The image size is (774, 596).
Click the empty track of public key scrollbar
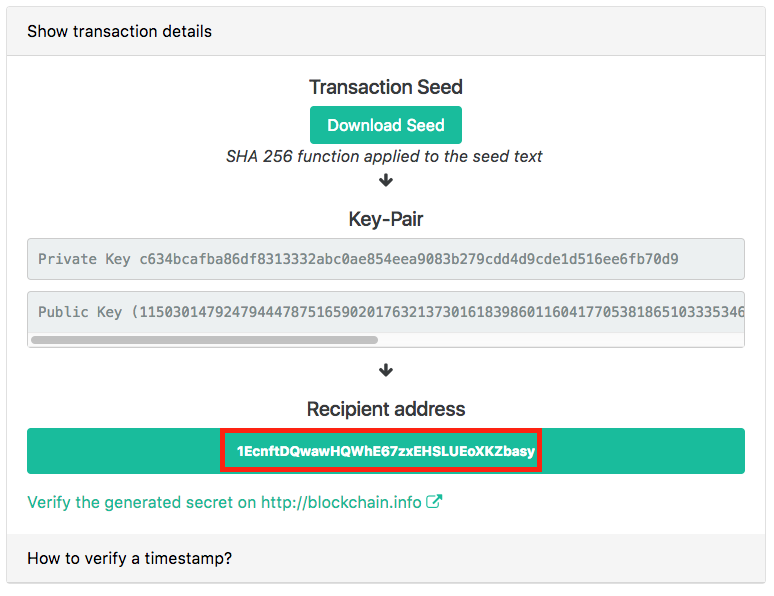[x=561, y=340]
